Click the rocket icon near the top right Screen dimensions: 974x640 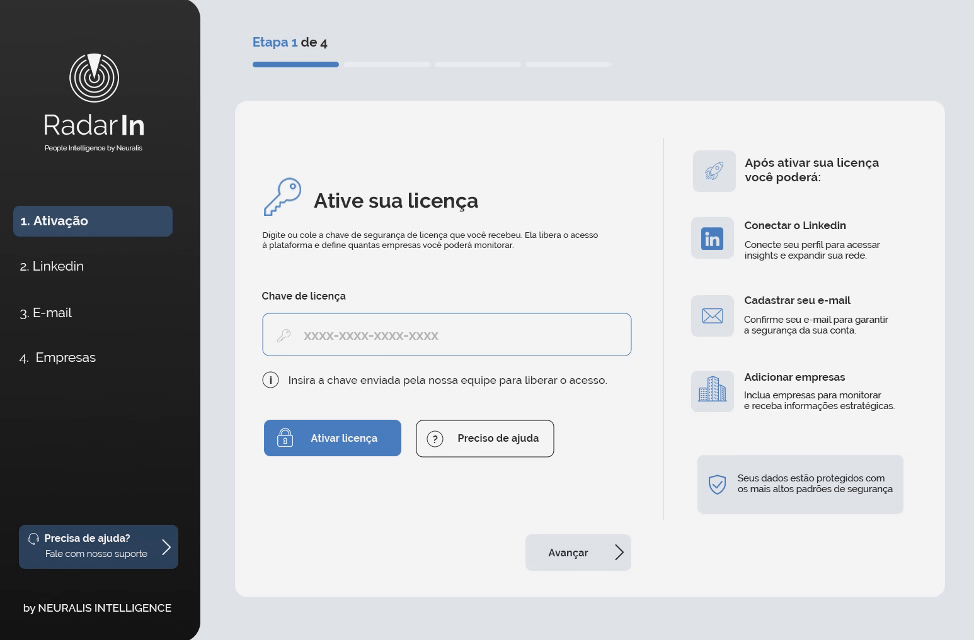tap(714, 171)
